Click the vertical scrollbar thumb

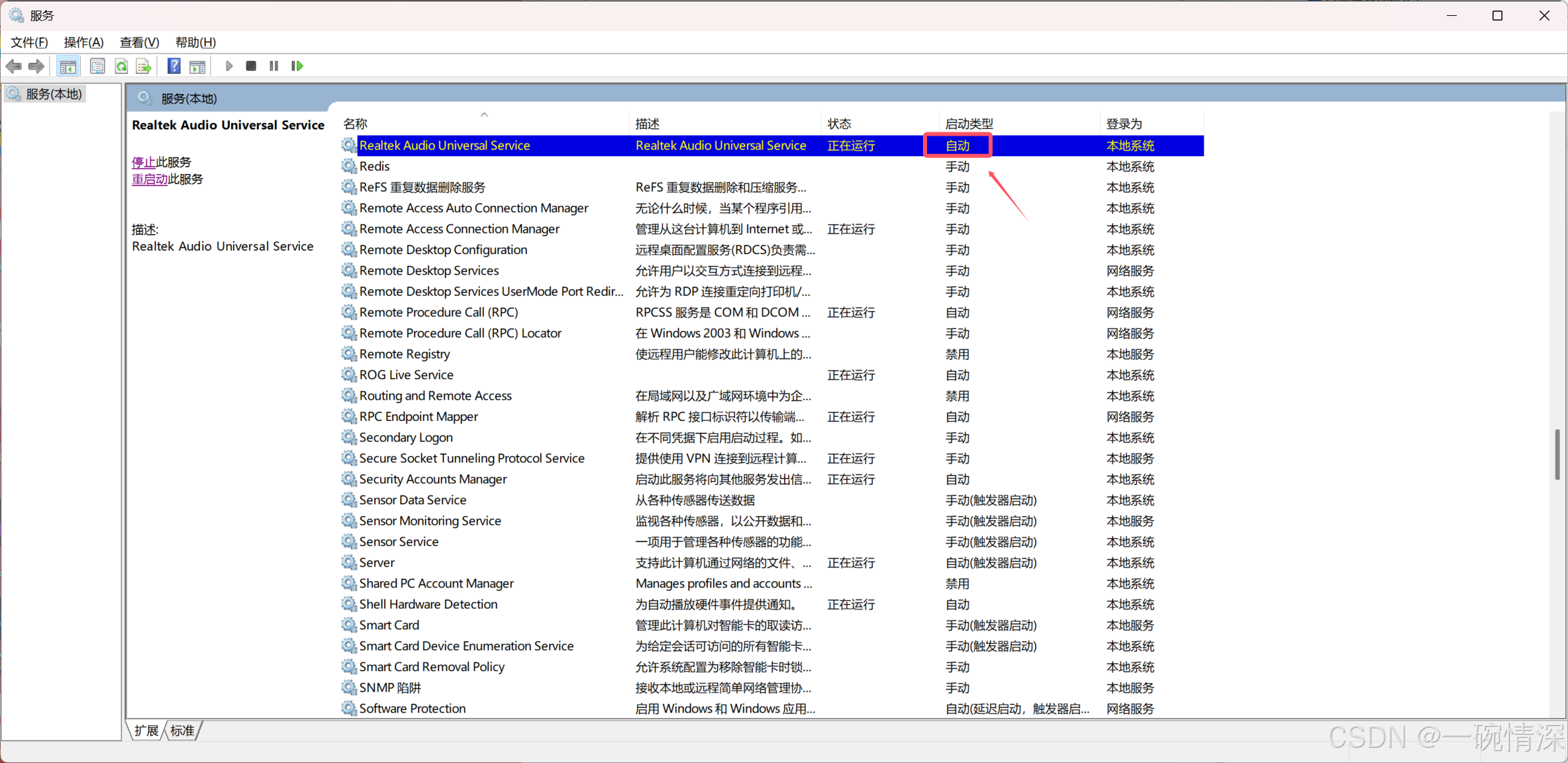(x=1557, y=455)
